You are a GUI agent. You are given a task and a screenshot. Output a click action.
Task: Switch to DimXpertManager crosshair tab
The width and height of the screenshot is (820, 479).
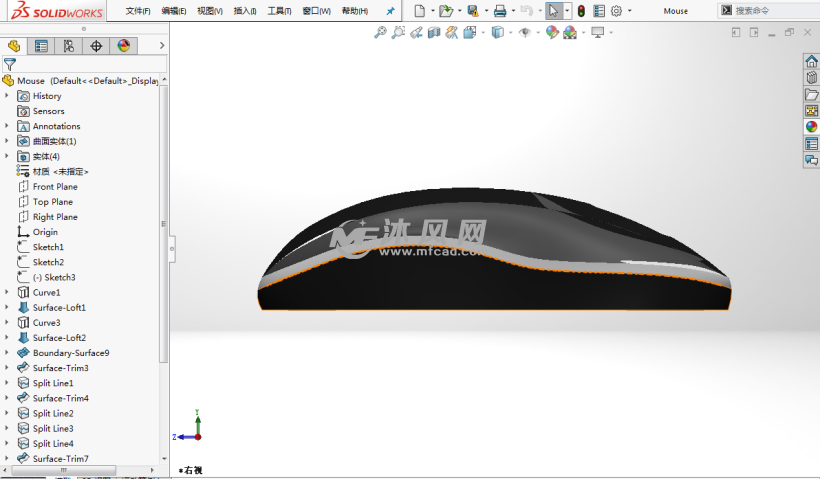(96, 46)
